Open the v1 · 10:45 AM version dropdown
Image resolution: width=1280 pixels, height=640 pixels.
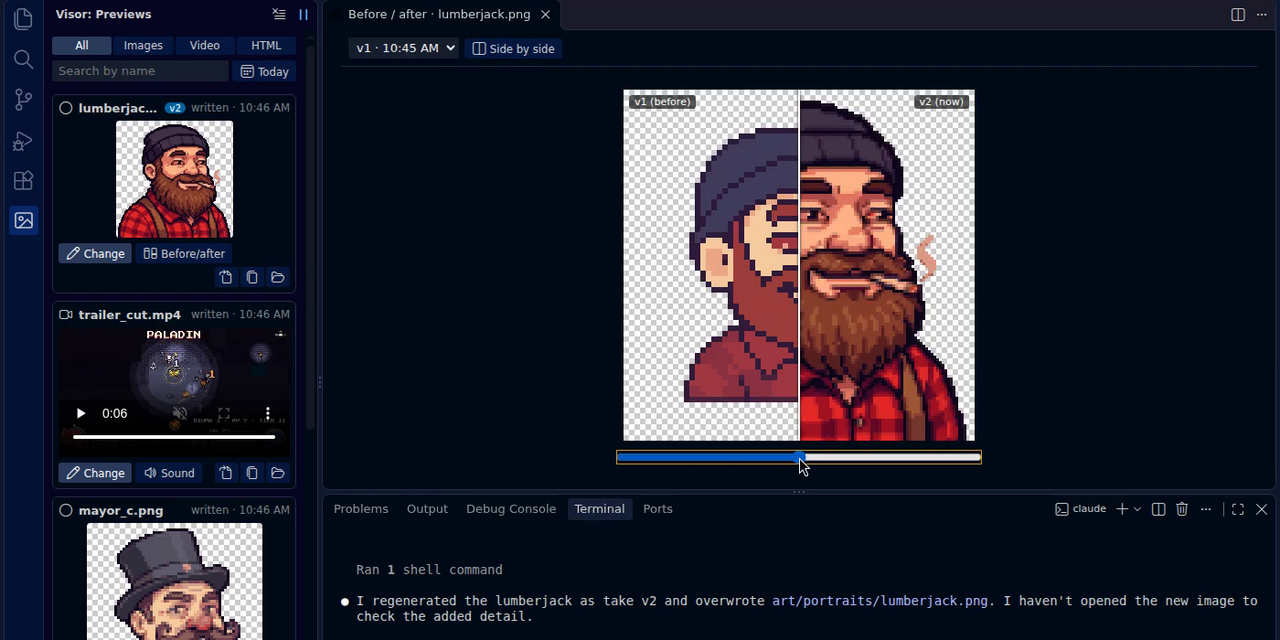(x=404, y=48)
